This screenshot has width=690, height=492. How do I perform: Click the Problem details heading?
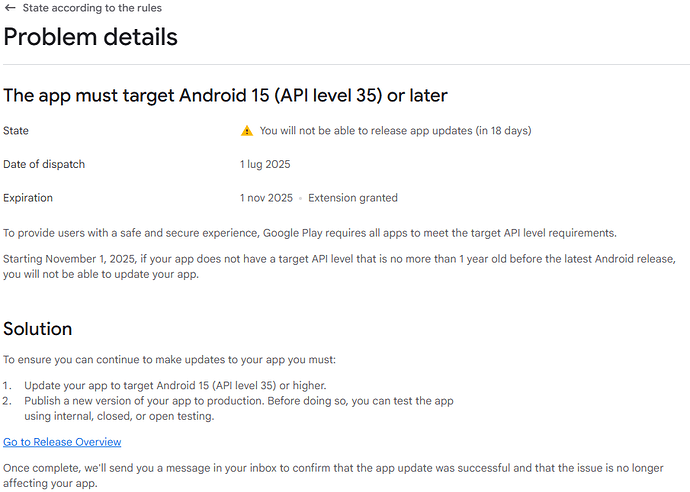pos(91,38)
